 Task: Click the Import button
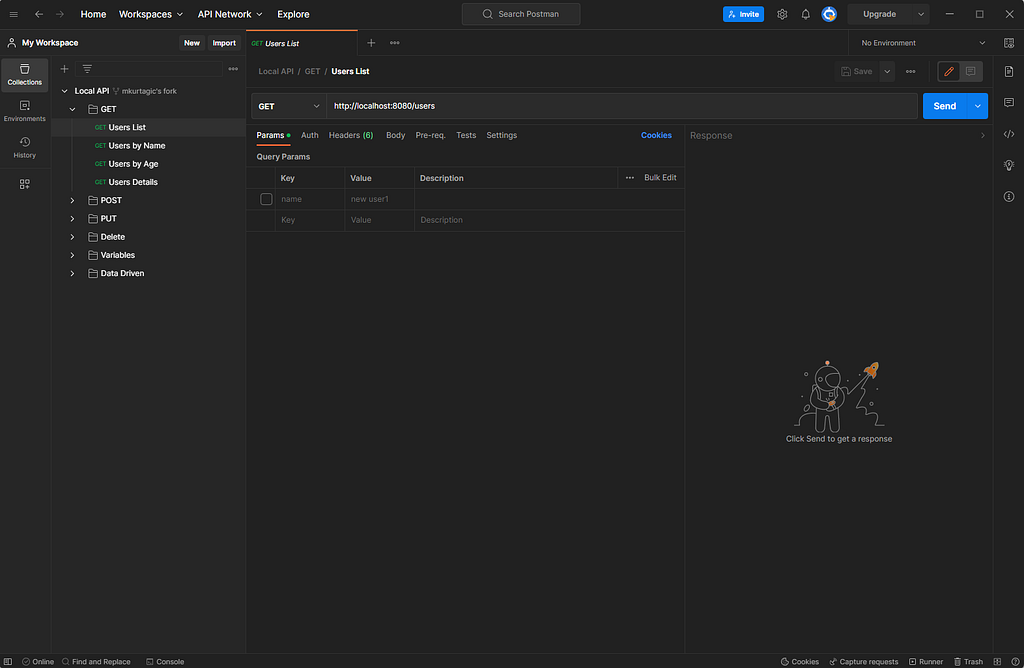[x=224, y=43]
